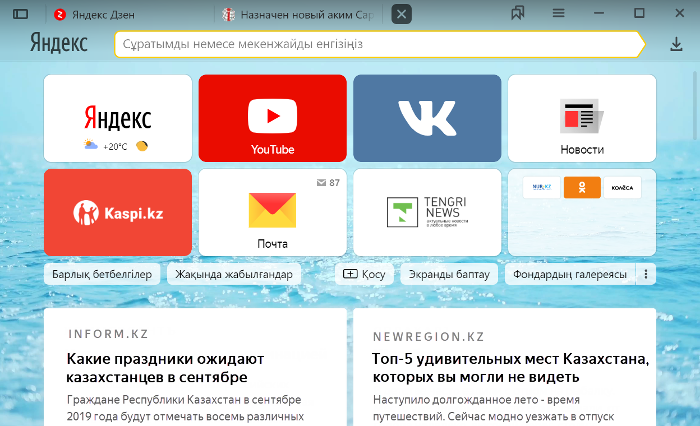Screen dimensions: 700x426
Task: Click the unread mail counter 87
Action: coord(329,183)
